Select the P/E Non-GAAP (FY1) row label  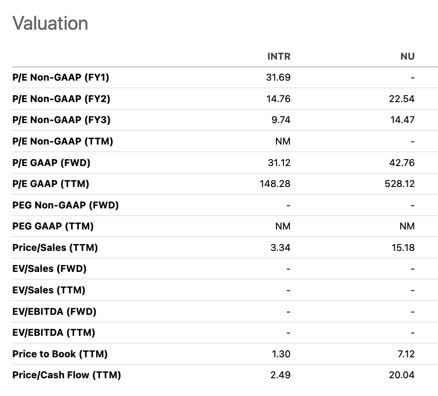61,77
